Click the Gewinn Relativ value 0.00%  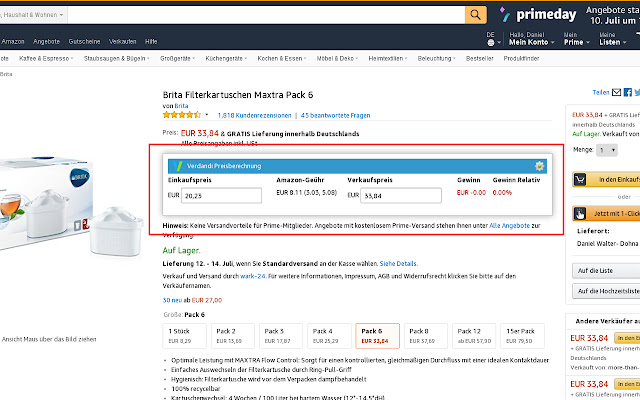tap(502, 192)
